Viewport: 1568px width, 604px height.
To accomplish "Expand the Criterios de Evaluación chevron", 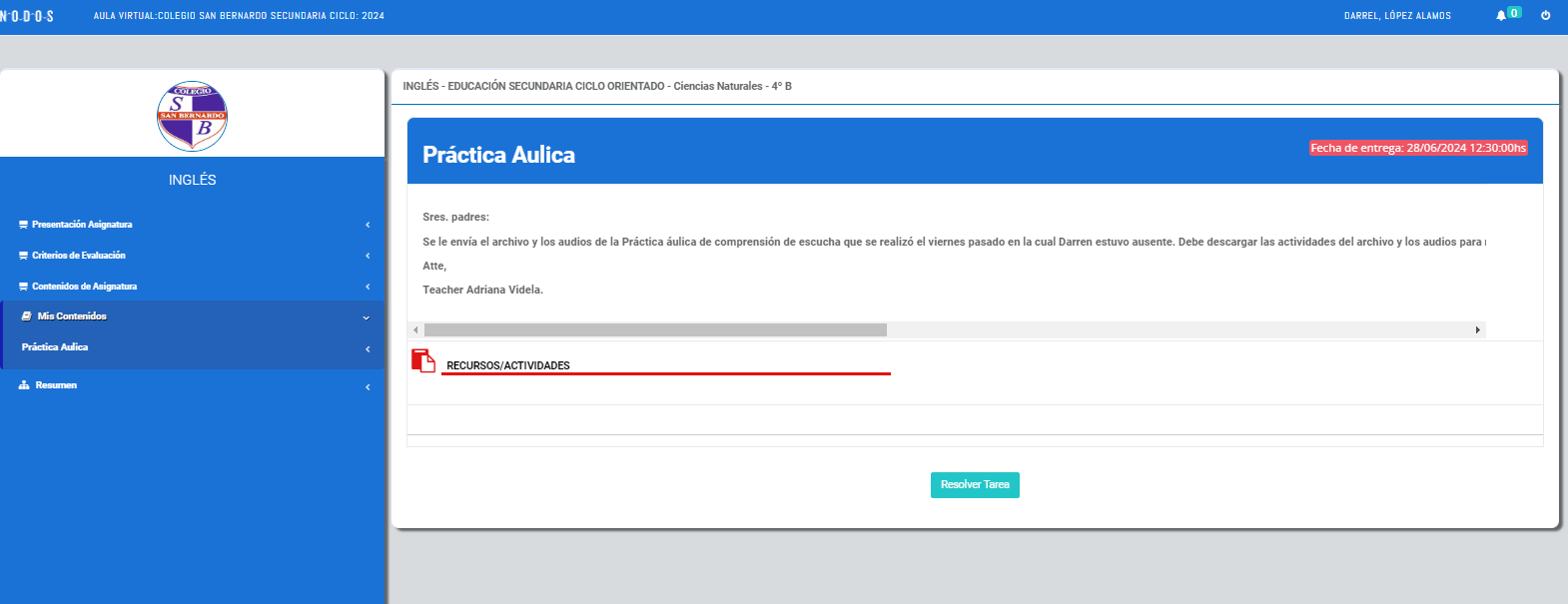I will point(368,256).
